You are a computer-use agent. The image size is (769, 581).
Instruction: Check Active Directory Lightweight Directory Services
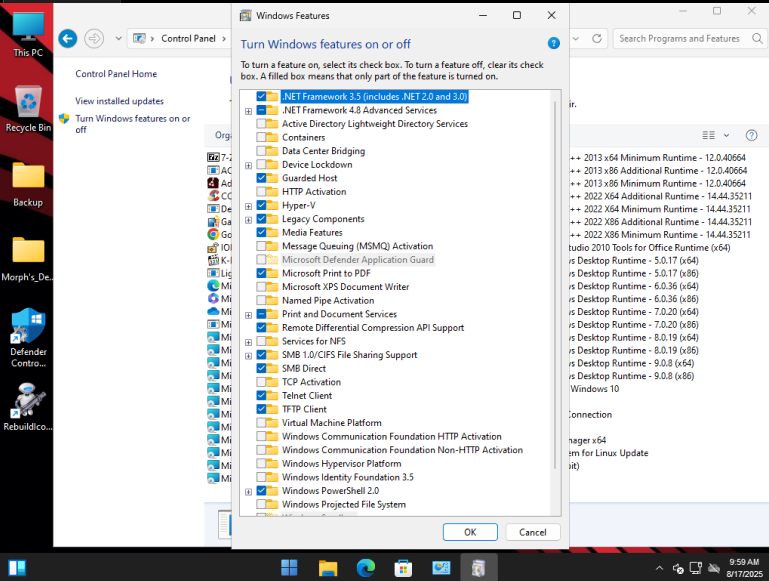coord(261,124)
